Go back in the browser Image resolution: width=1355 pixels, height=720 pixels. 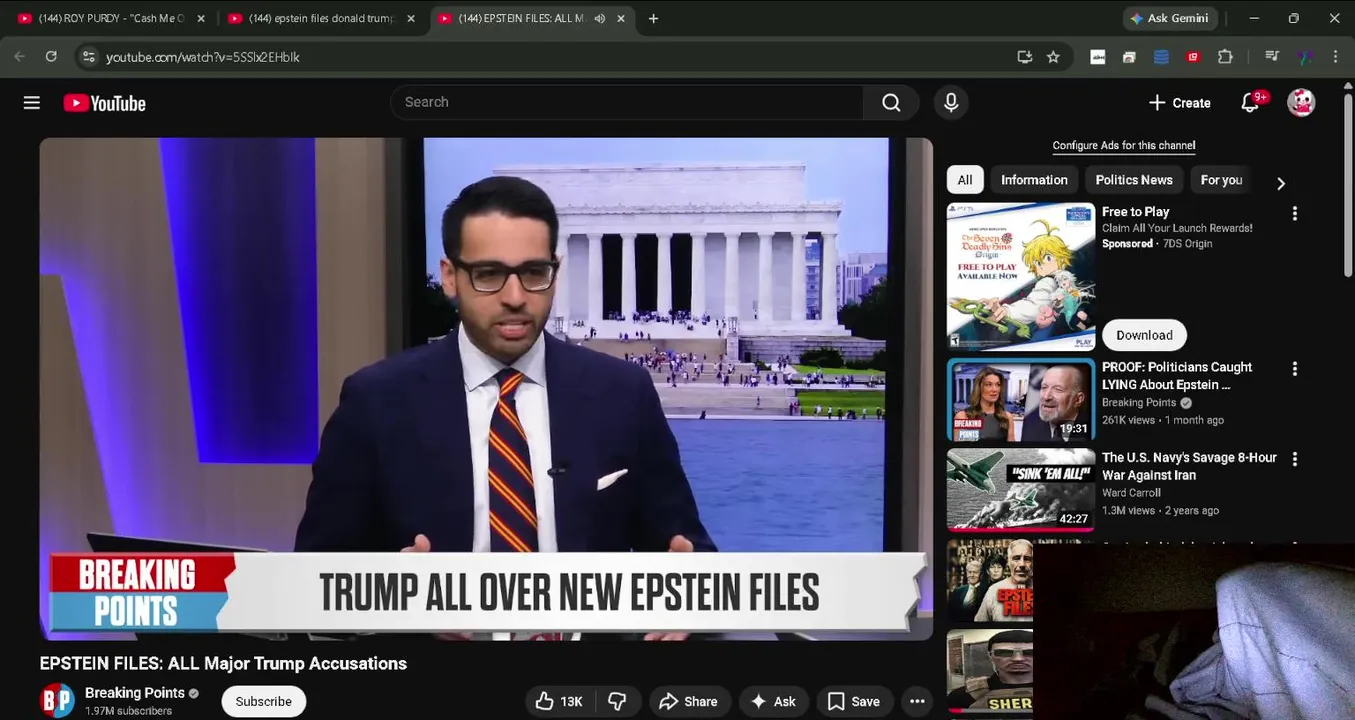19,57
